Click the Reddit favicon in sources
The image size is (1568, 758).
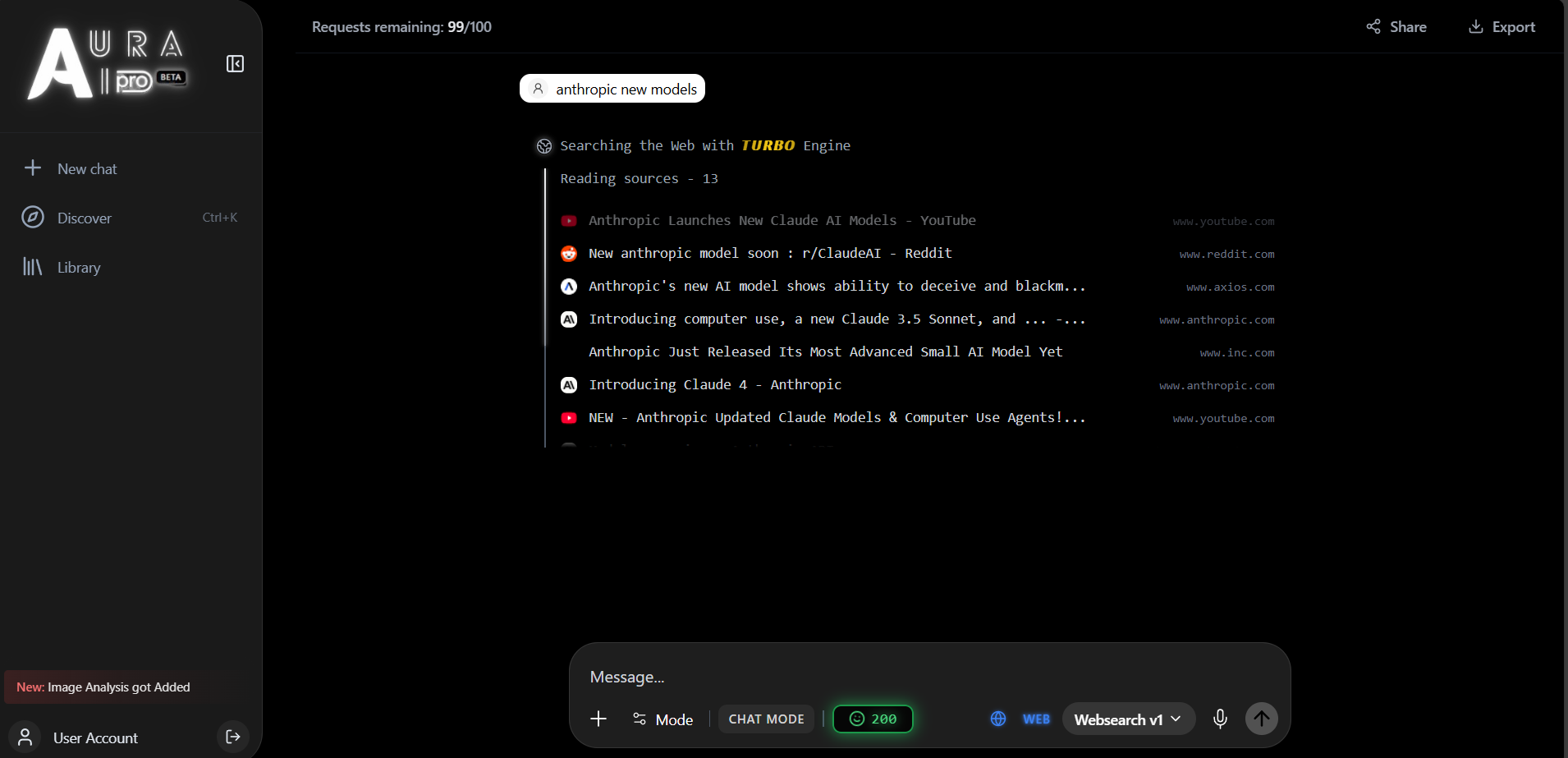point(569,254)
